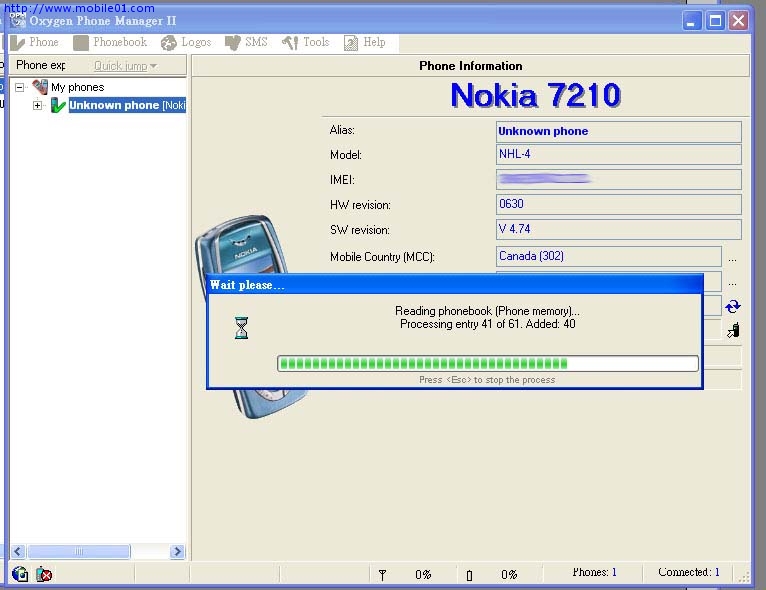Image resolution: width=766 pixels, height=590 pixels.
Task: Click the green check phone icon
Action: tap(58, 105)
